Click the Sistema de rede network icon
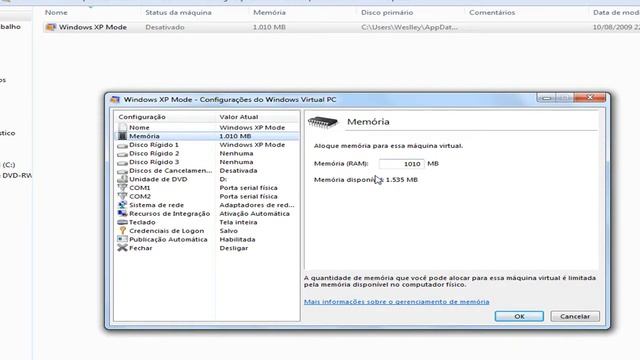The height and width of the screenshot is (360, 640). 122,205
